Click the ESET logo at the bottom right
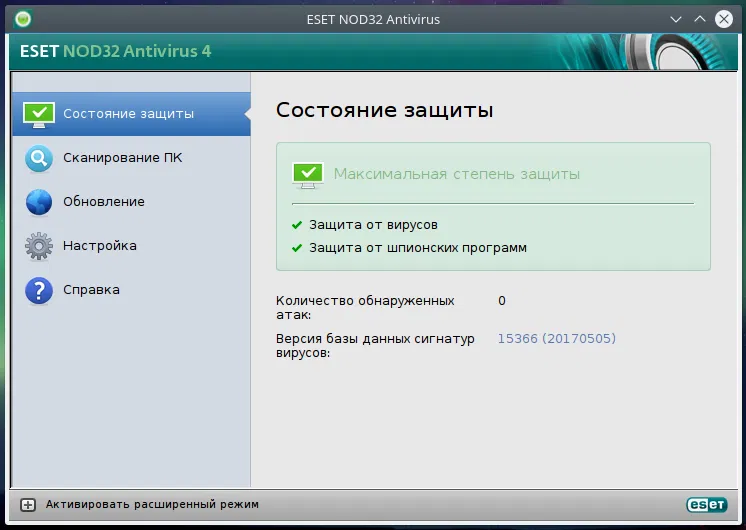746x530 pixels. [x=707, y=504]
